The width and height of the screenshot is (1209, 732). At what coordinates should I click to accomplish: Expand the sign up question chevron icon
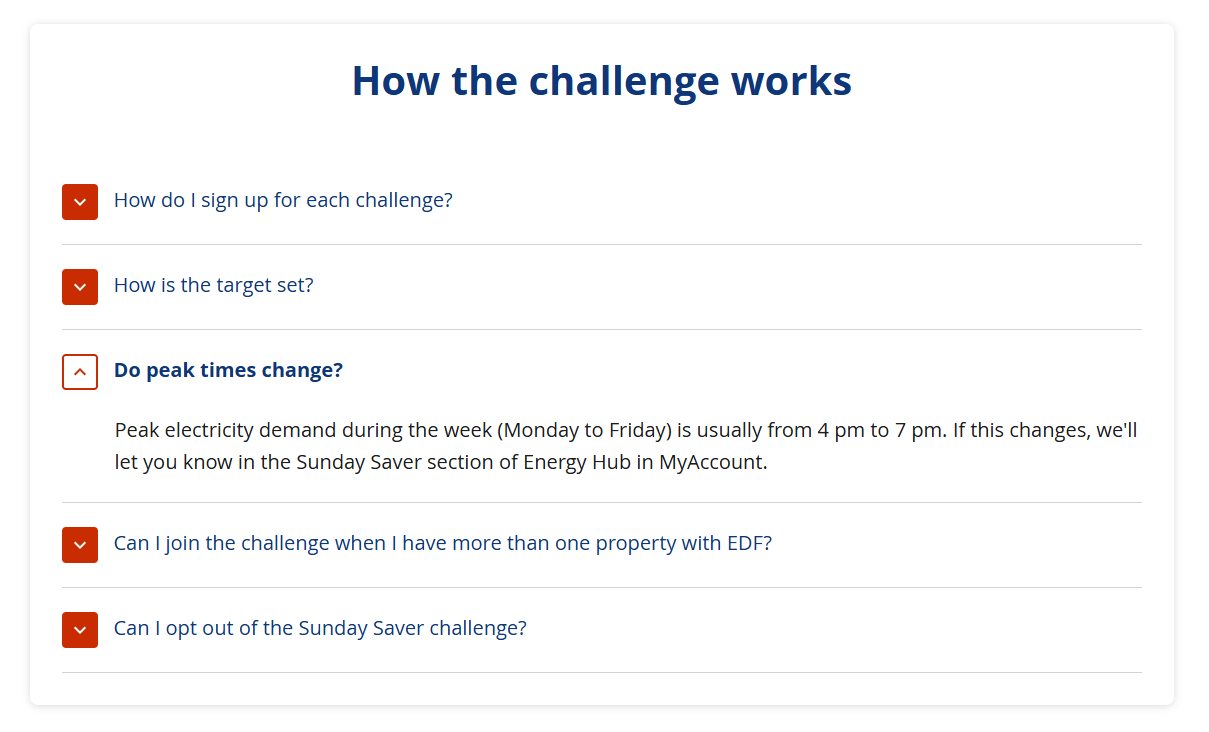click(80, 202)
